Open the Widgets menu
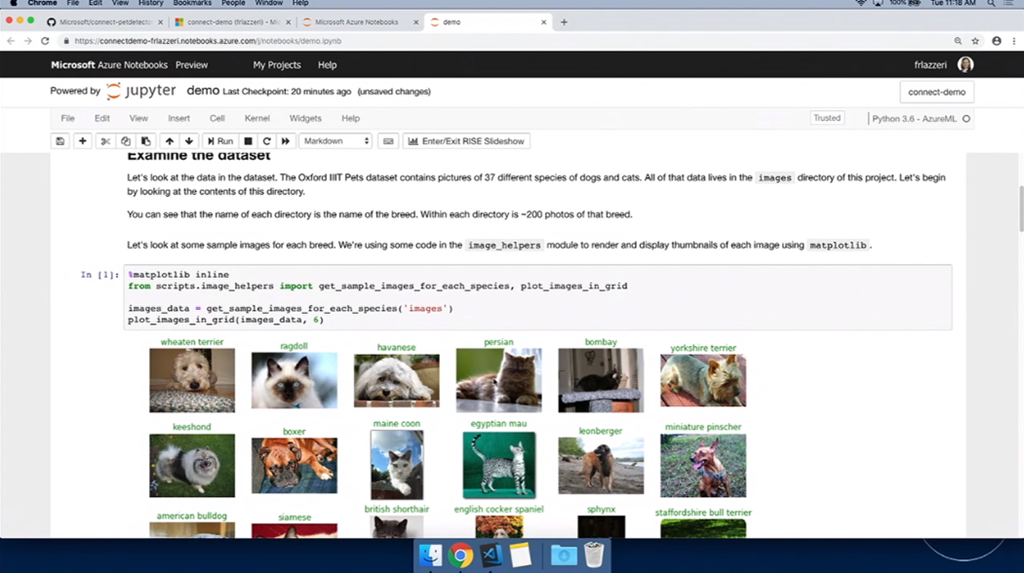The image size is (1024, 573). 305,118
